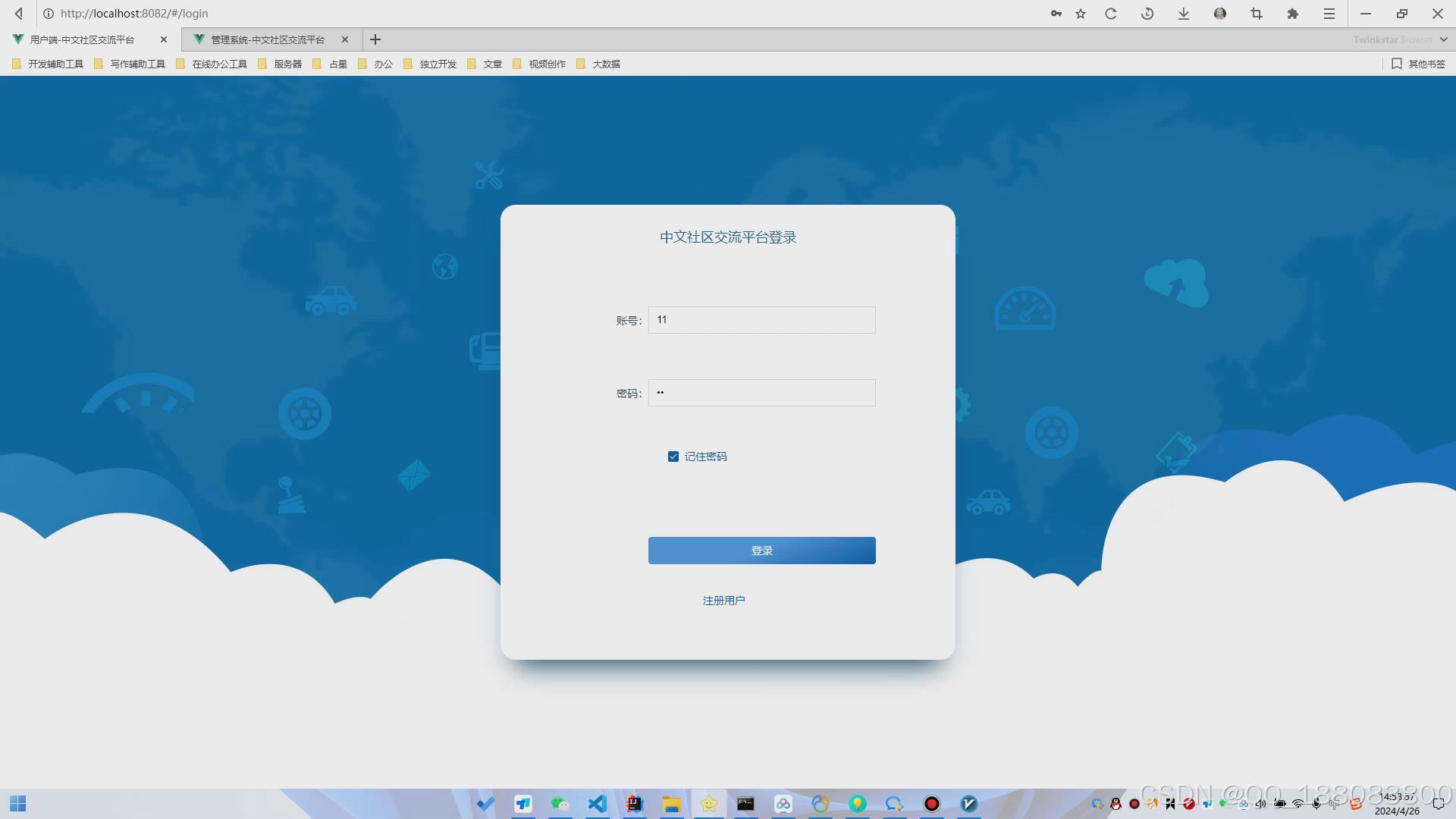Click the password key icon in address bar
1456x819 pixels.
pyautogui.click(x=1056, y=14)
